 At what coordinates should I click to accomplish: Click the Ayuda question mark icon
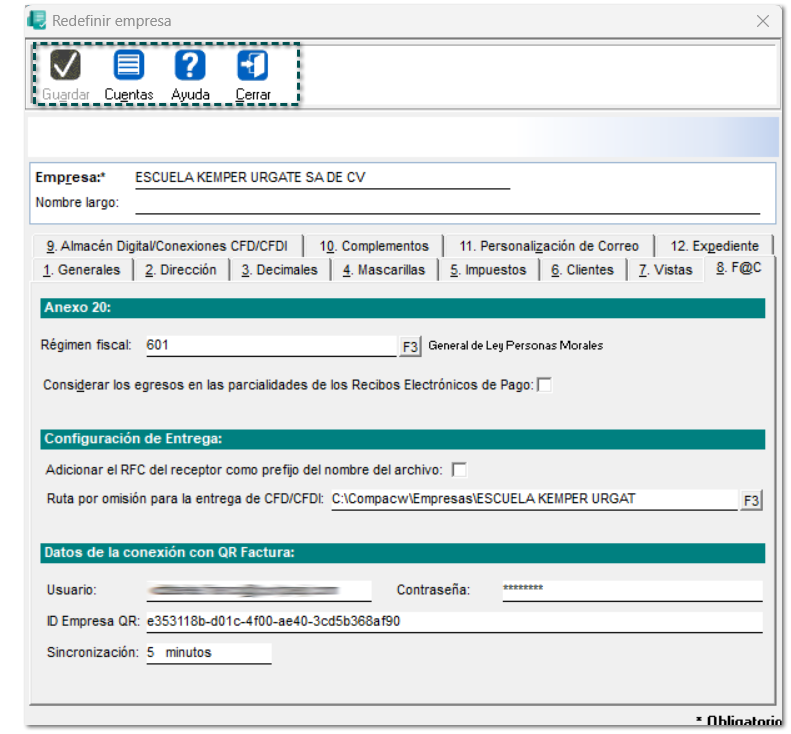(x=190, y=66)
